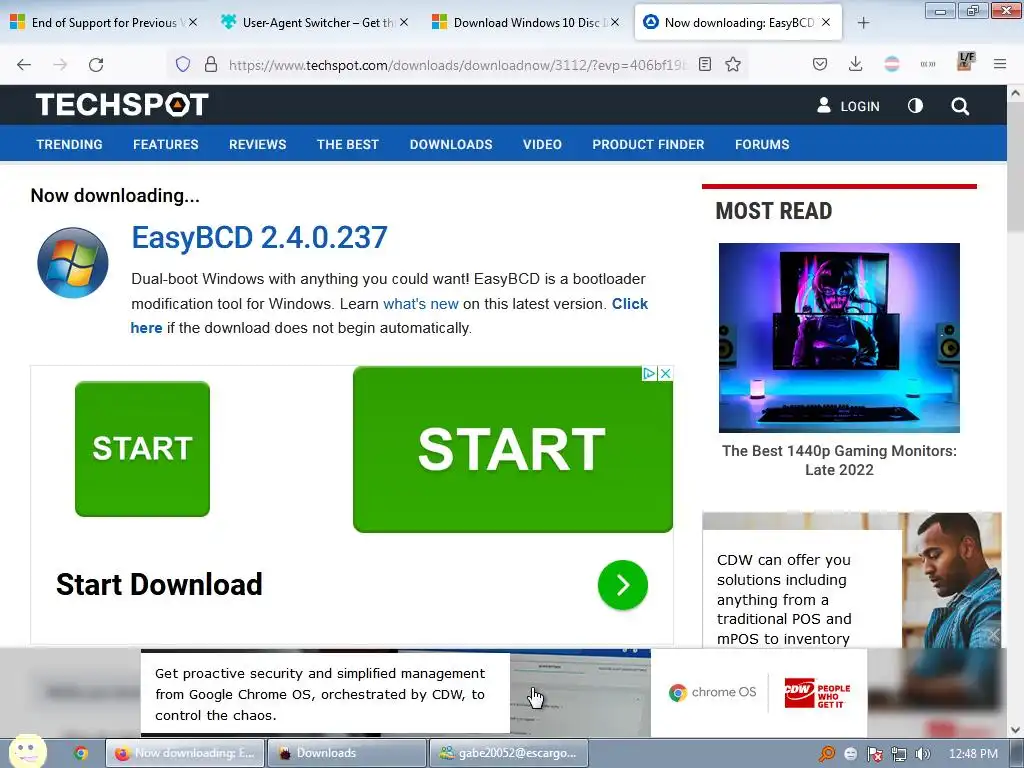
Task: Open gabe20052@escargo taskbar window
Action: coord(509,753)
